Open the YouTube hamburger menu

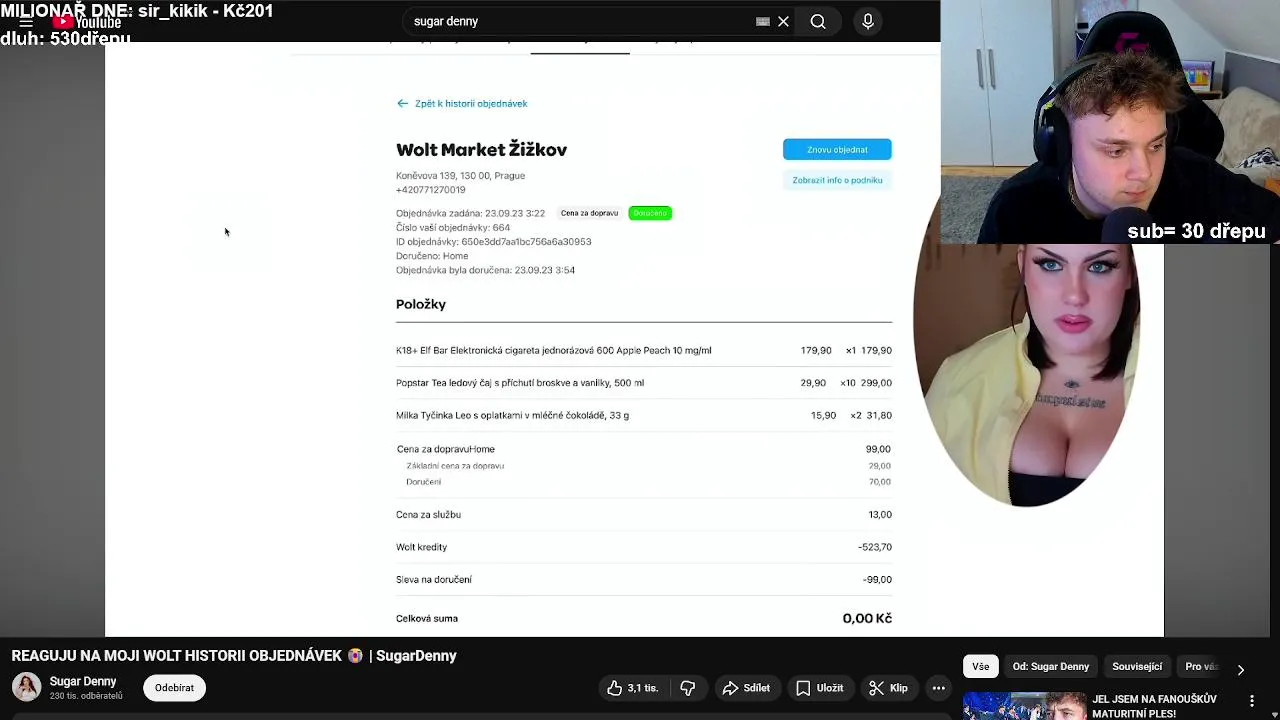pyautogui.click(x=26, y=22)
